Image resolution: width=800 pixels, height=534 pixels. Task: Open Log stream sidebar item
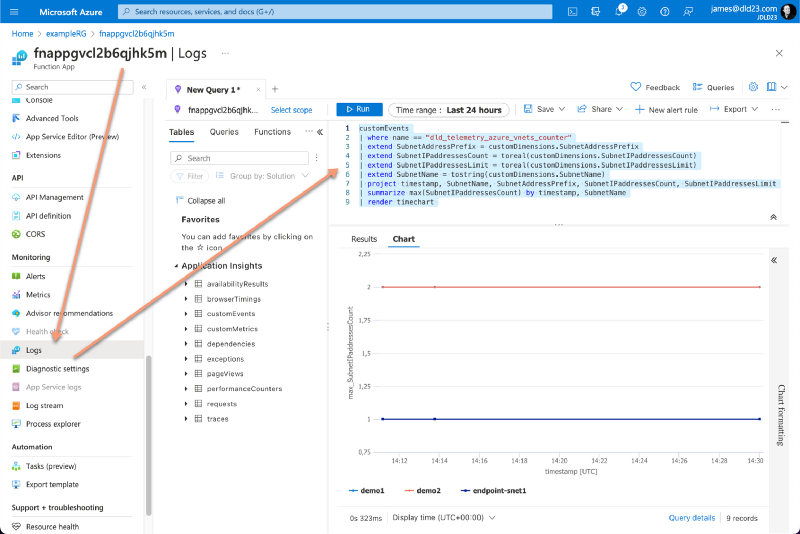point(44,405)
